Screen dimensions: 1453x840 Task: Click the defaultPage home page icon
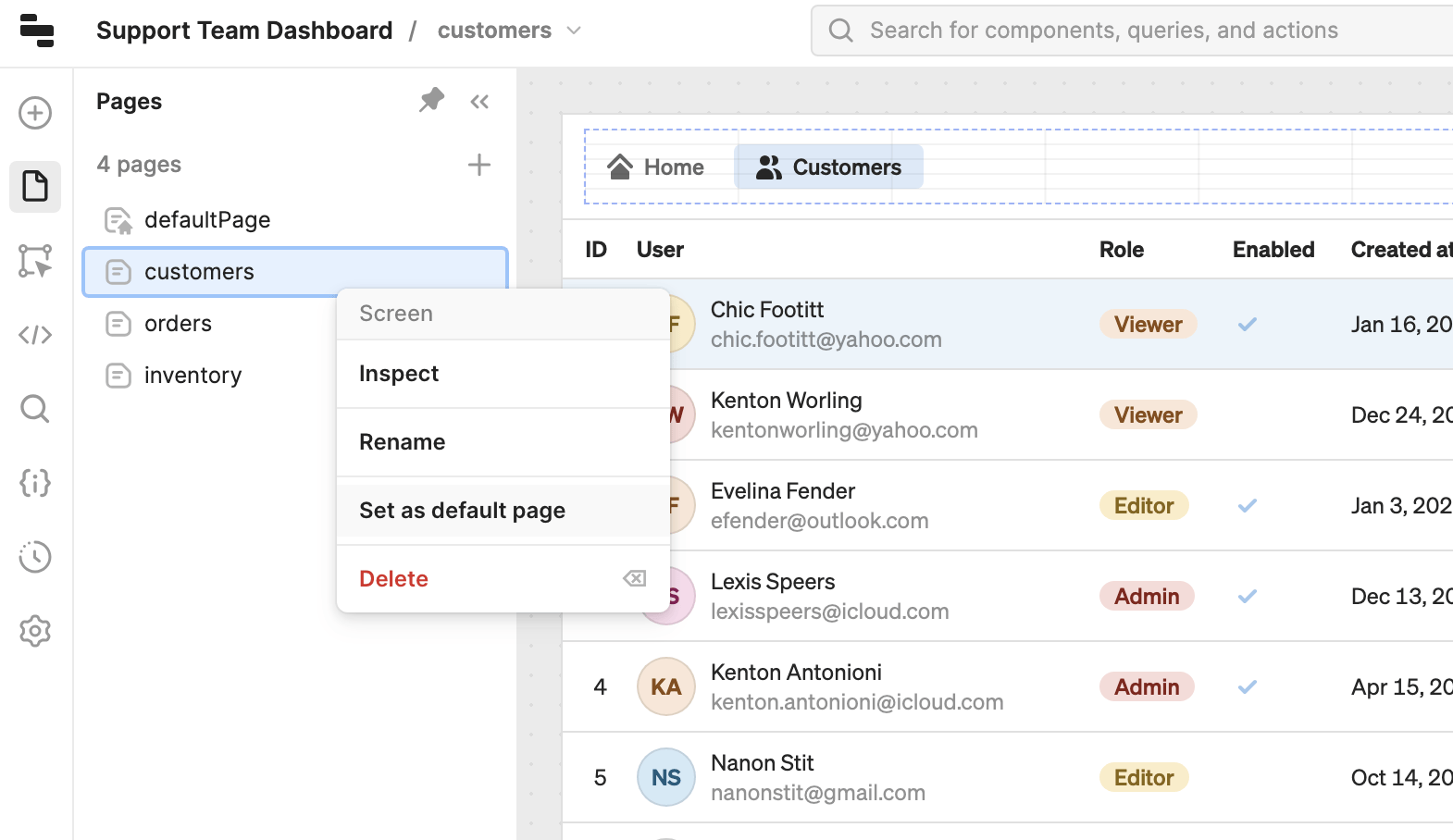pyautogui.click(x=118, y=220)
